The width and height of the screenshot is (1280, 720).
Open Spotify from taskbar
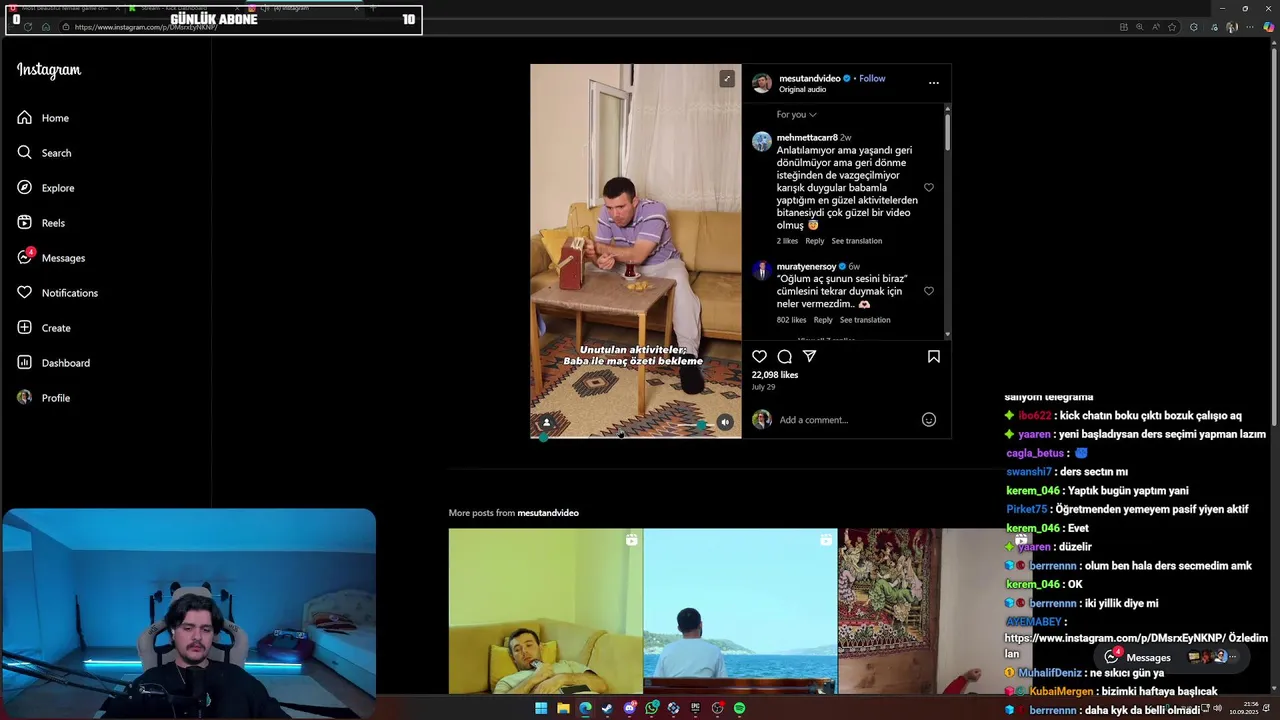[739, 708]
